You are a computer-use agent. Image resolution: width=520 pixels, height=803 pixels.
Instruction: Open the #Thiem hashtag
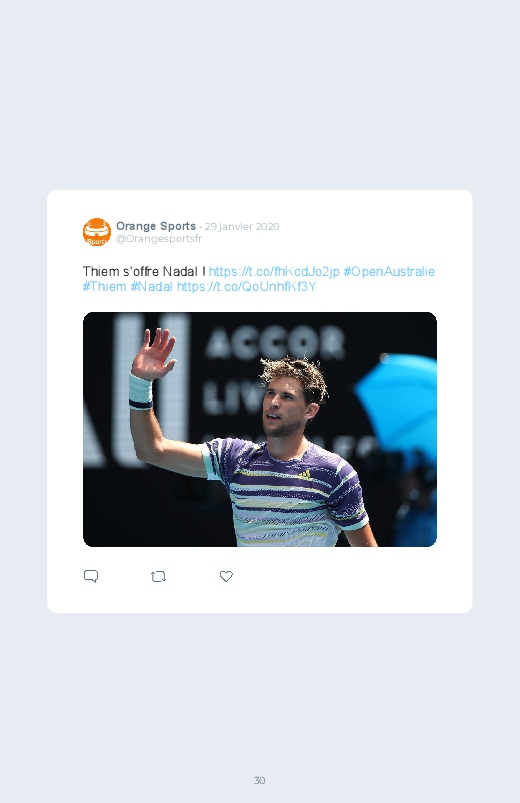click(x=105, y=286)
